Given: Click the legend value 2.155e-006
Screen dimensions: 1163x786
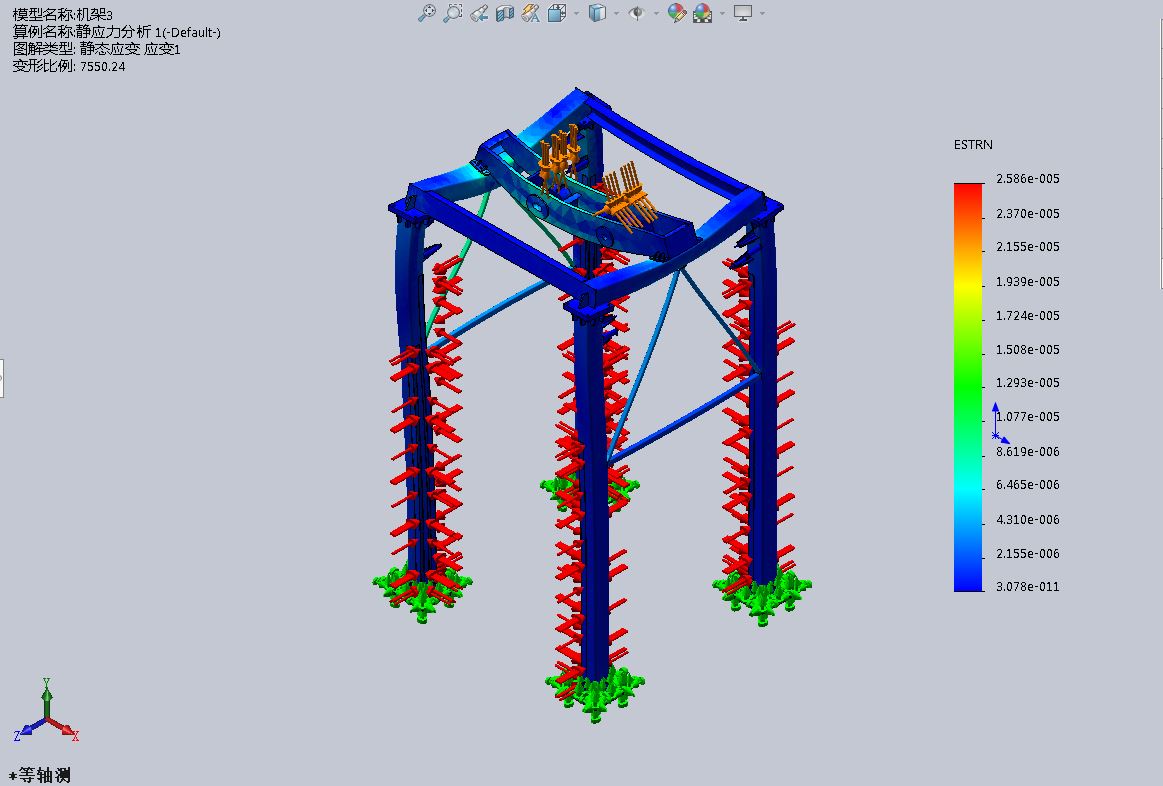Looking at the screenshot, I should tap(1028, 554).
